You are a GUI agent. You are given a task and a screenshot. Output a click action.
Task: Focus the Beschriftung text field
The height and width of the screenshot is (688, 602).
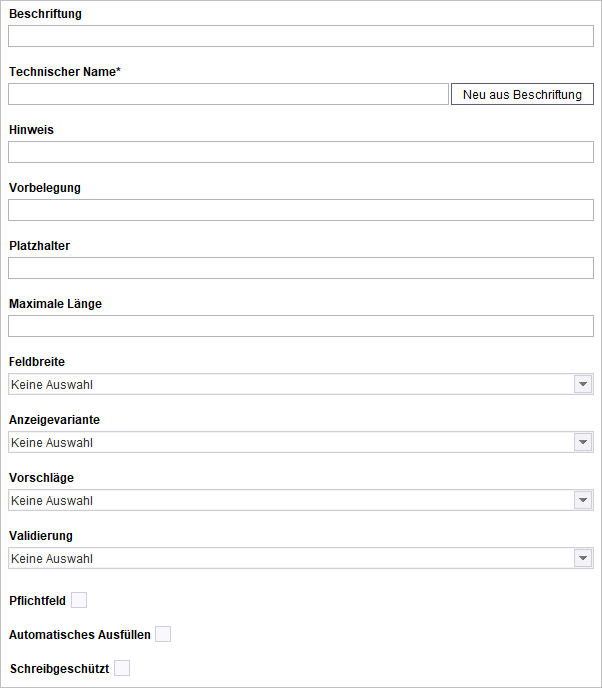tap(301, 36)
